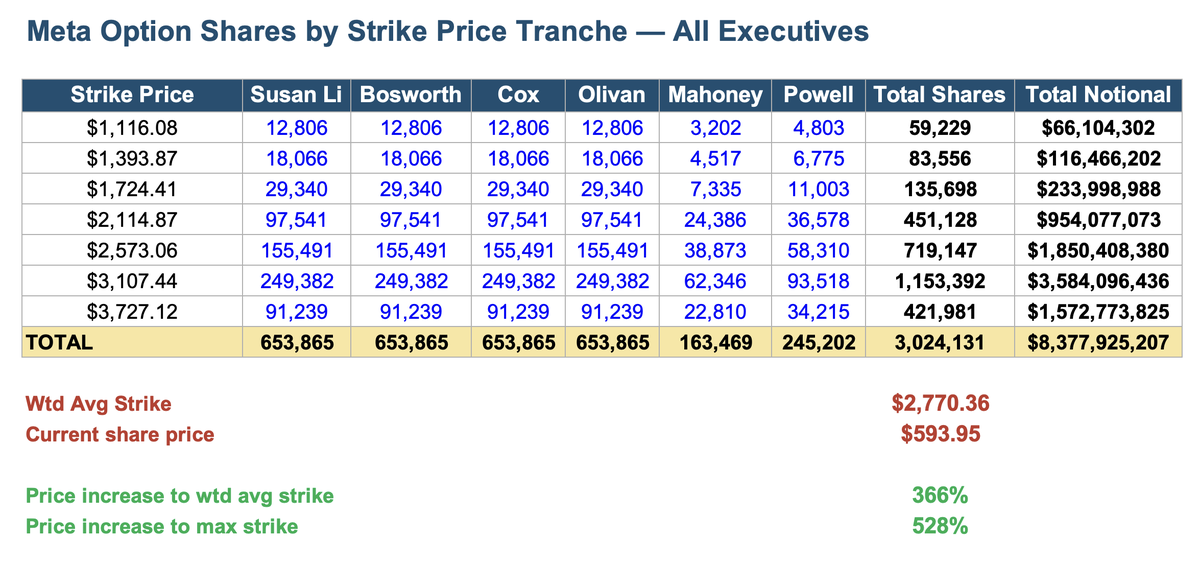This screenshot has height=561, width=1200.
Task: Select Mahoney's 4,517 shares cell
Action: [x=714, y=158]
